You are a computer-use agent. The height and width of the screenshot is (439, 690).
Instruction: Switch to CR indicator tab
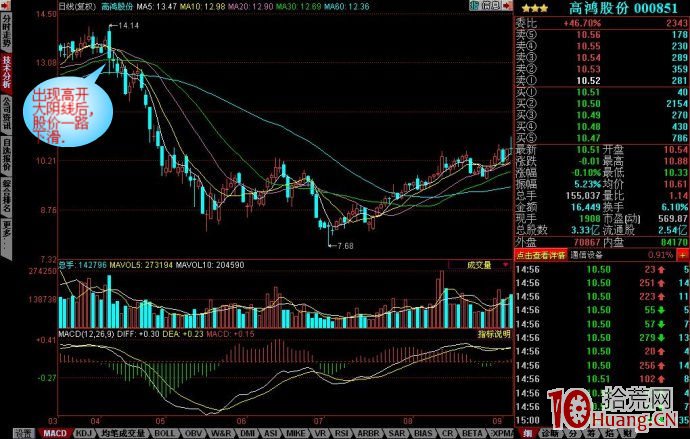pos(447,434)
